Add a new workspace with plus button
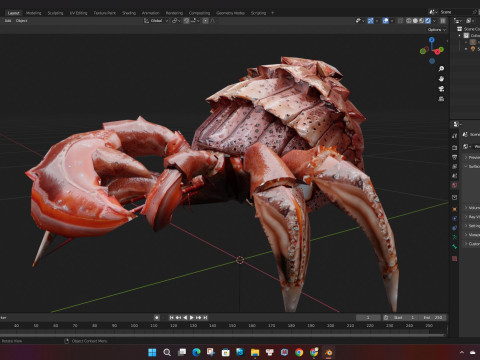480x360 pixels. point(272,13)
